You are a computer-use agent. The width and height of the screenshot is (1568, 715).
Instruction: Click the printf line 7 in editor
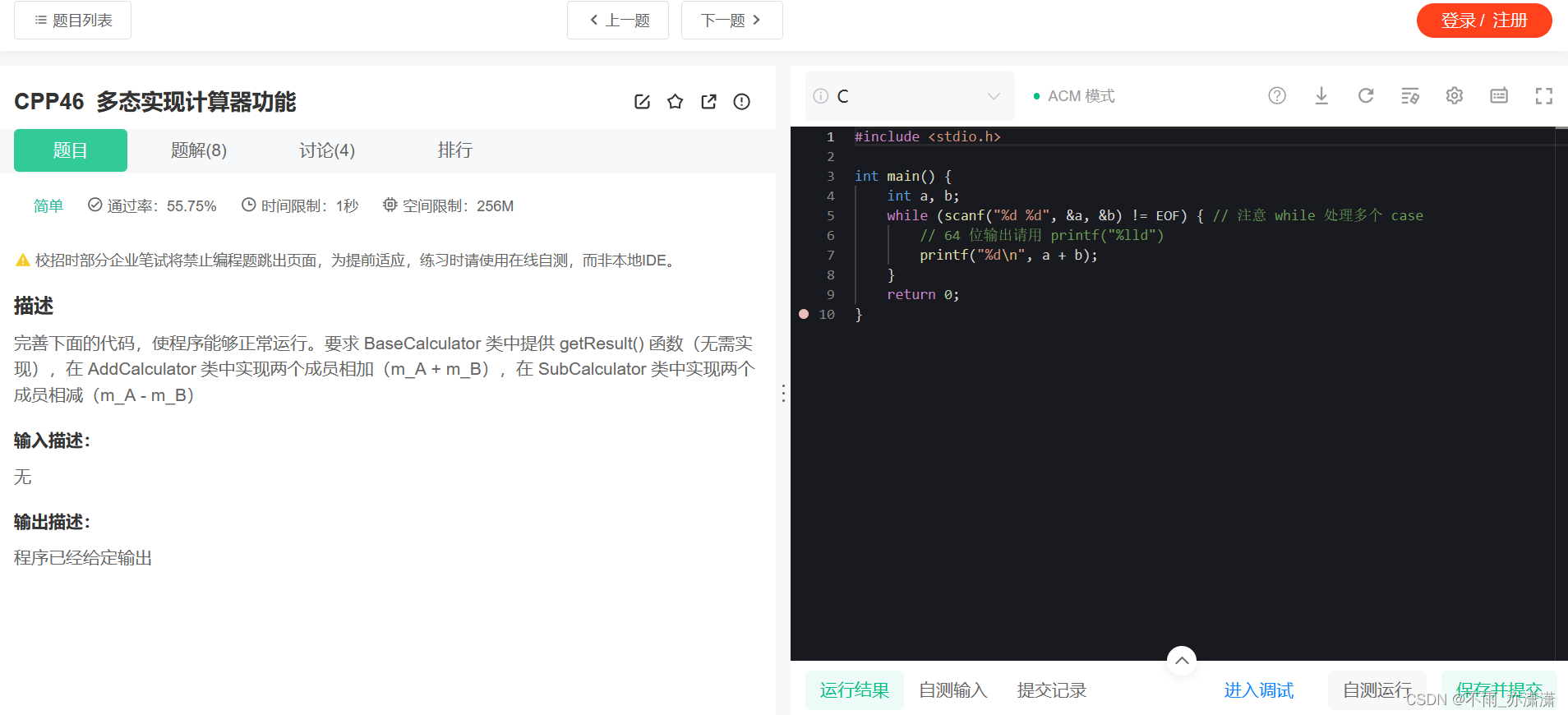click(1008, 255)
